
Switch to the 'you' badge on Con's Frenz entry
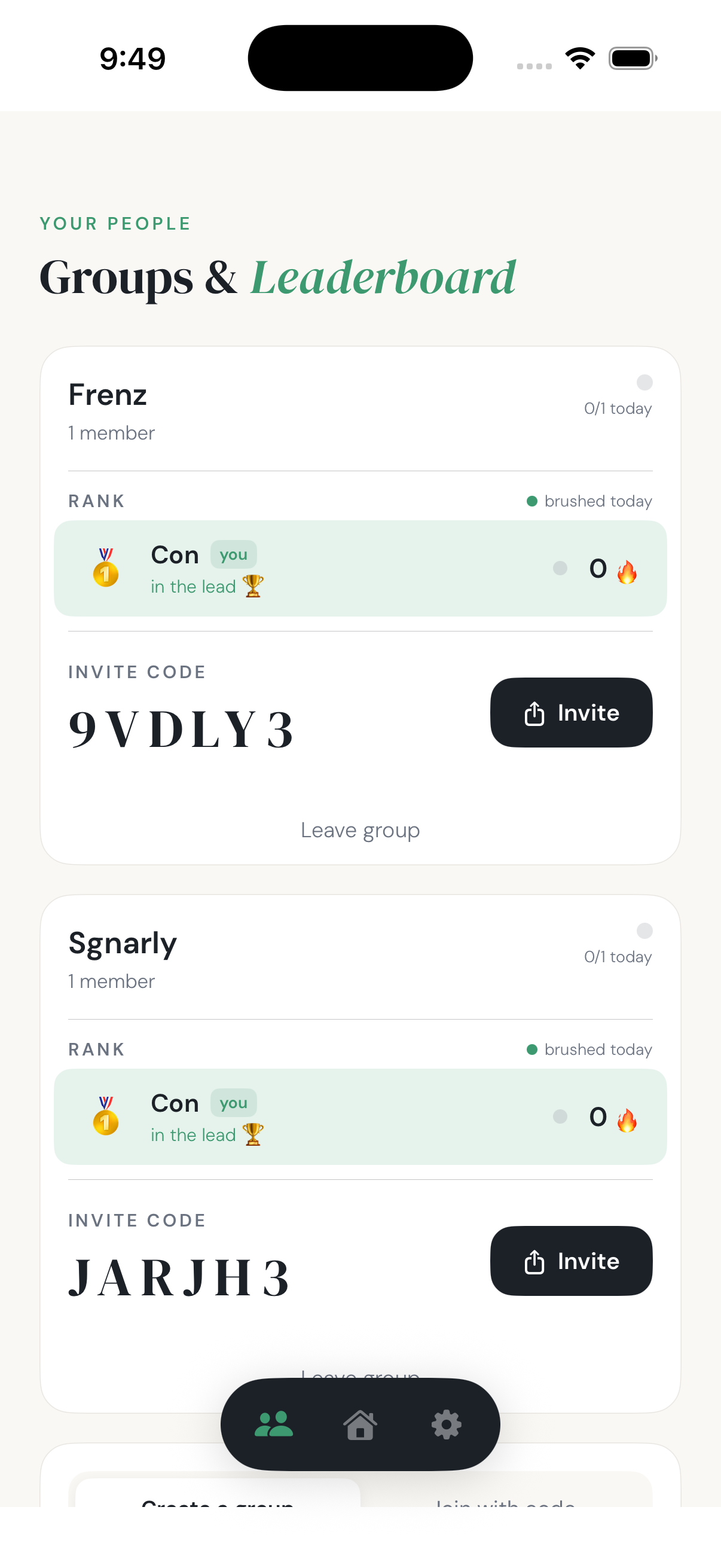(x=233, y=554)
